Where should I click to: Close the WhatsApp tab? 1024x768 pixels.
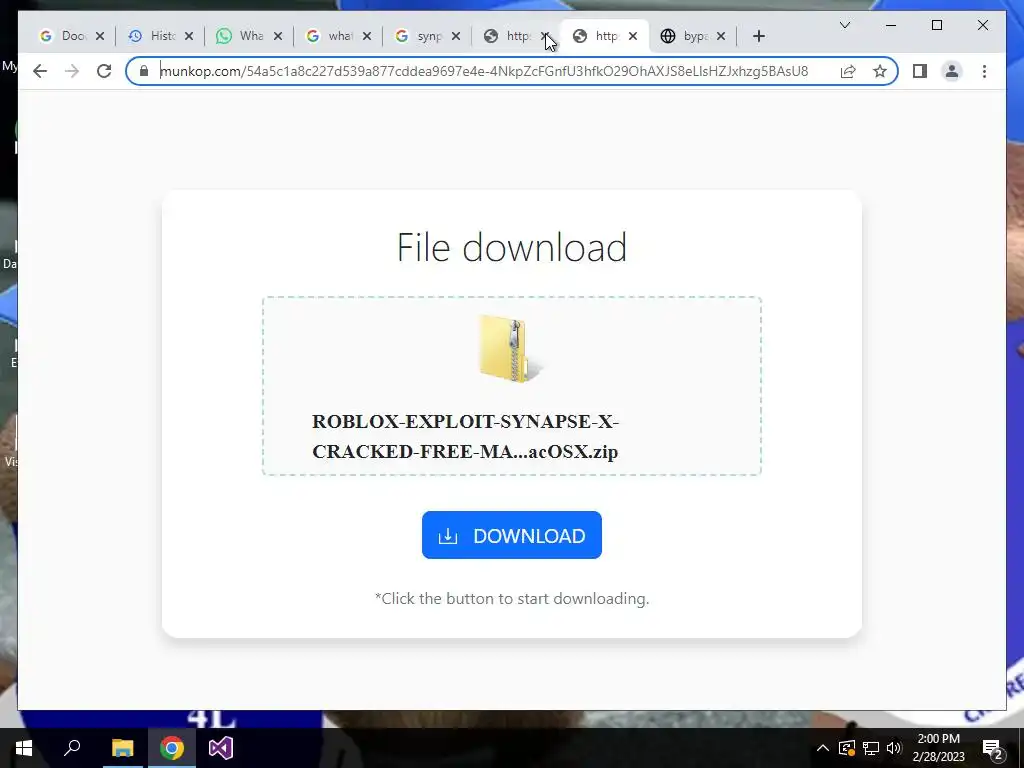278,36
